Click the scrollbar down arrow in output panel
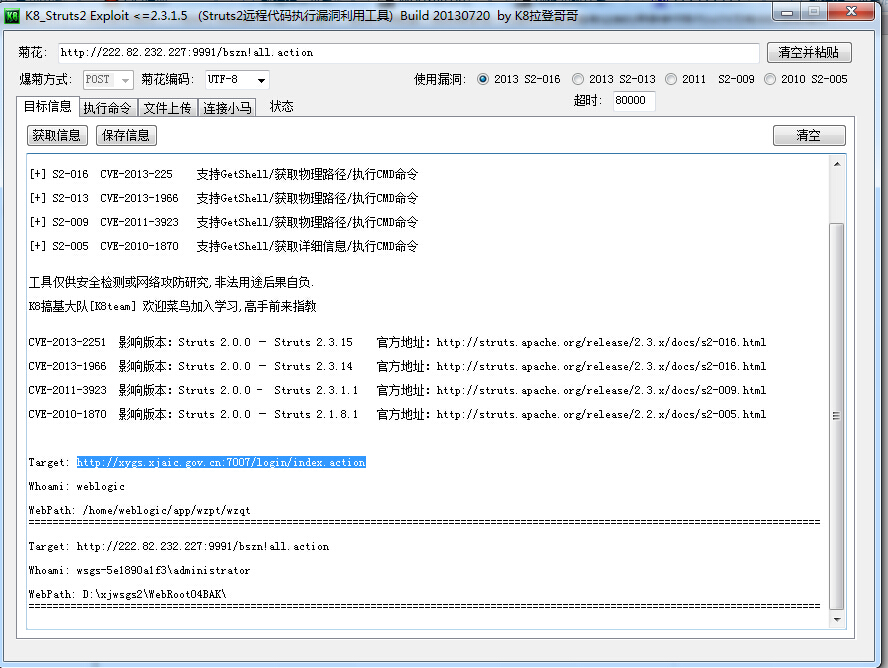The image size is (888, 668). click(837, 619)
